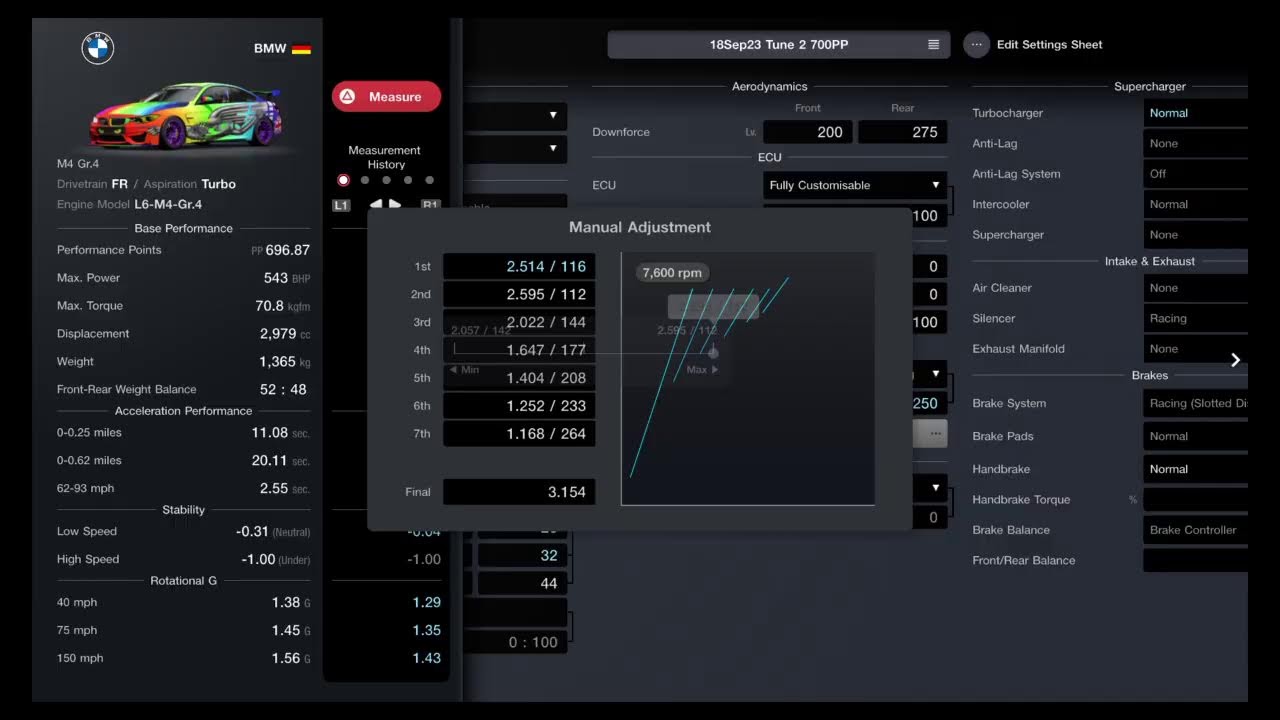Click the Max. Torque 70.8 kgfm value
Image resolution: width=1280 pixels, height=720 pixels.
pos(283,306)
